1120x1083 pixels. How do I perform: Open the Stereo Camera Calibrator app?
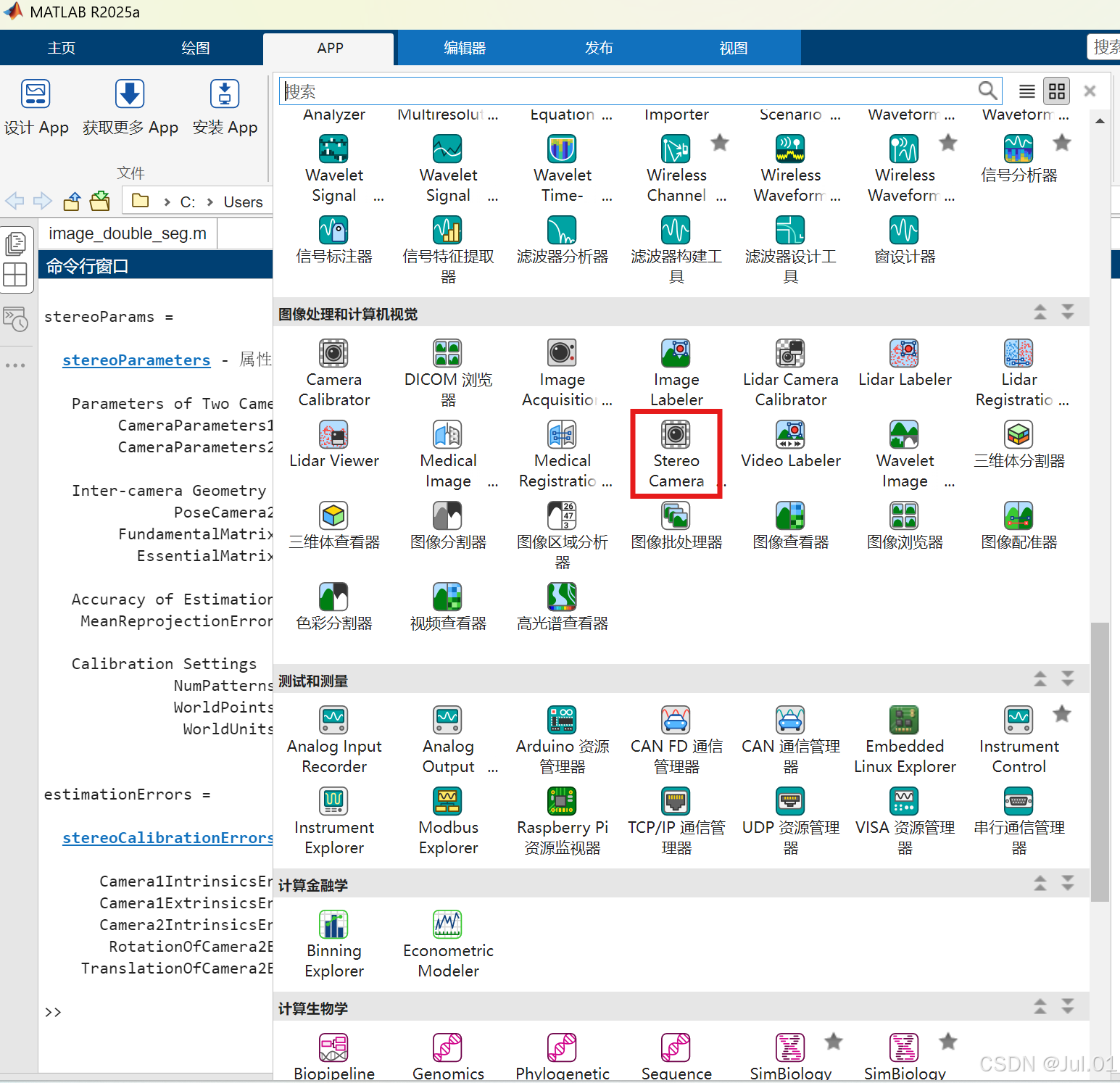676,454
